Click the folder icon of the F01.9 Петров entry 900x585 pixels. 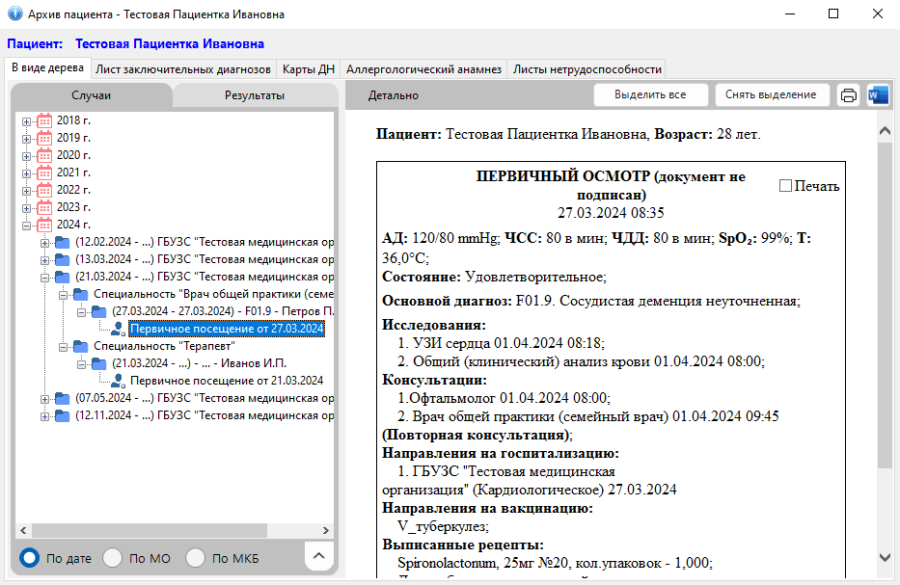tap(99, 311)
